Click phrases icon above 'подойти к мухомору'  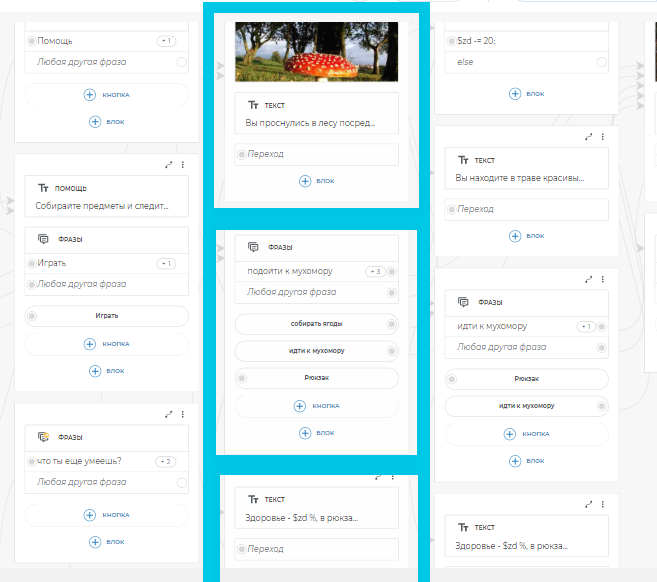point(253,247)
